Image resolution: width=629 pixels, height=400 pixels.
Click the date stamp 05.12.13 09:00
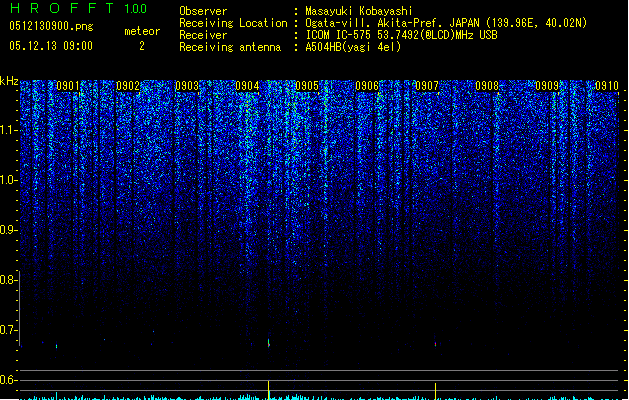pyautogui.click(x=51, y=46)
